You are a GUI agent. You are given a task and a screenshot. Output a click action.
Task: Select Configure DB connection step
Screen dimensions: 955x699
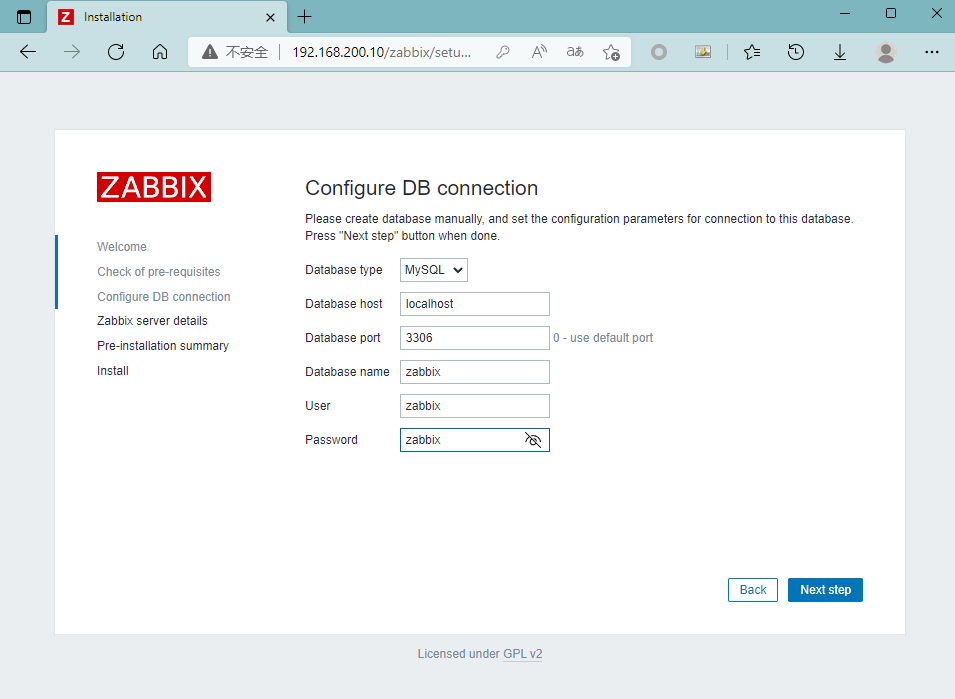[164, 297]
